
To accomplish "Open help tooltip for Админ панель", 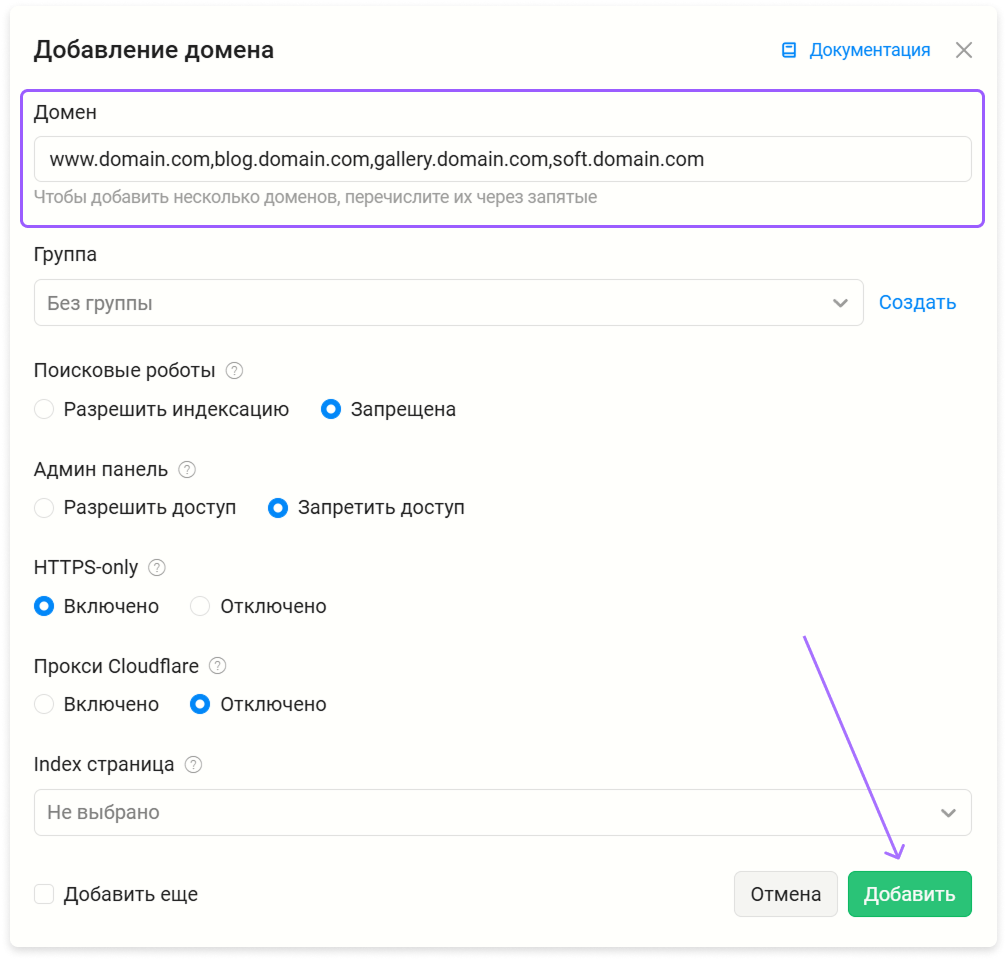I will click(x=187, y=470).
